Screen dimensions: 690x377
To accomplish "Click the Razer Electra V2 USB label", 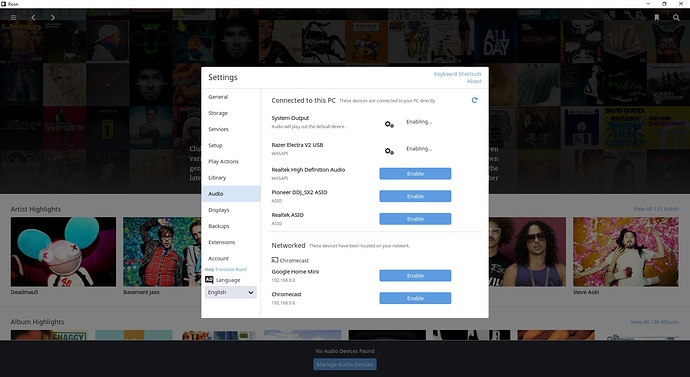I will tap(297, 145).
